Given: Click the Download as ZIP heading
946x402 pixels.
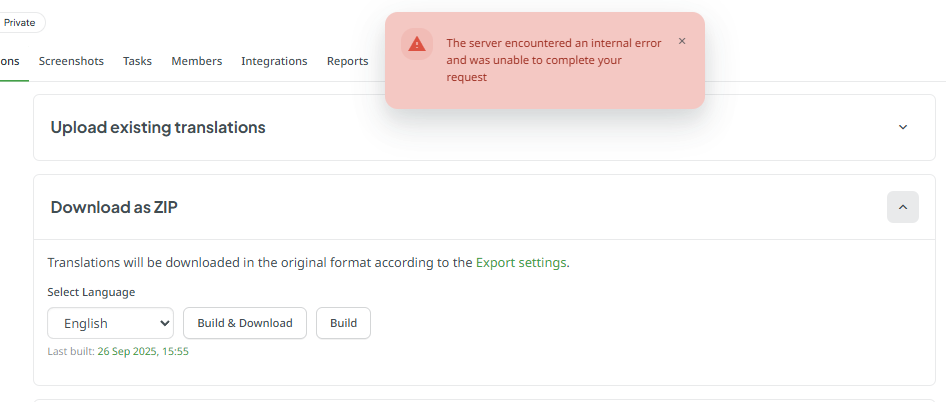Looking at the screenshot, I should coord(114,207).
